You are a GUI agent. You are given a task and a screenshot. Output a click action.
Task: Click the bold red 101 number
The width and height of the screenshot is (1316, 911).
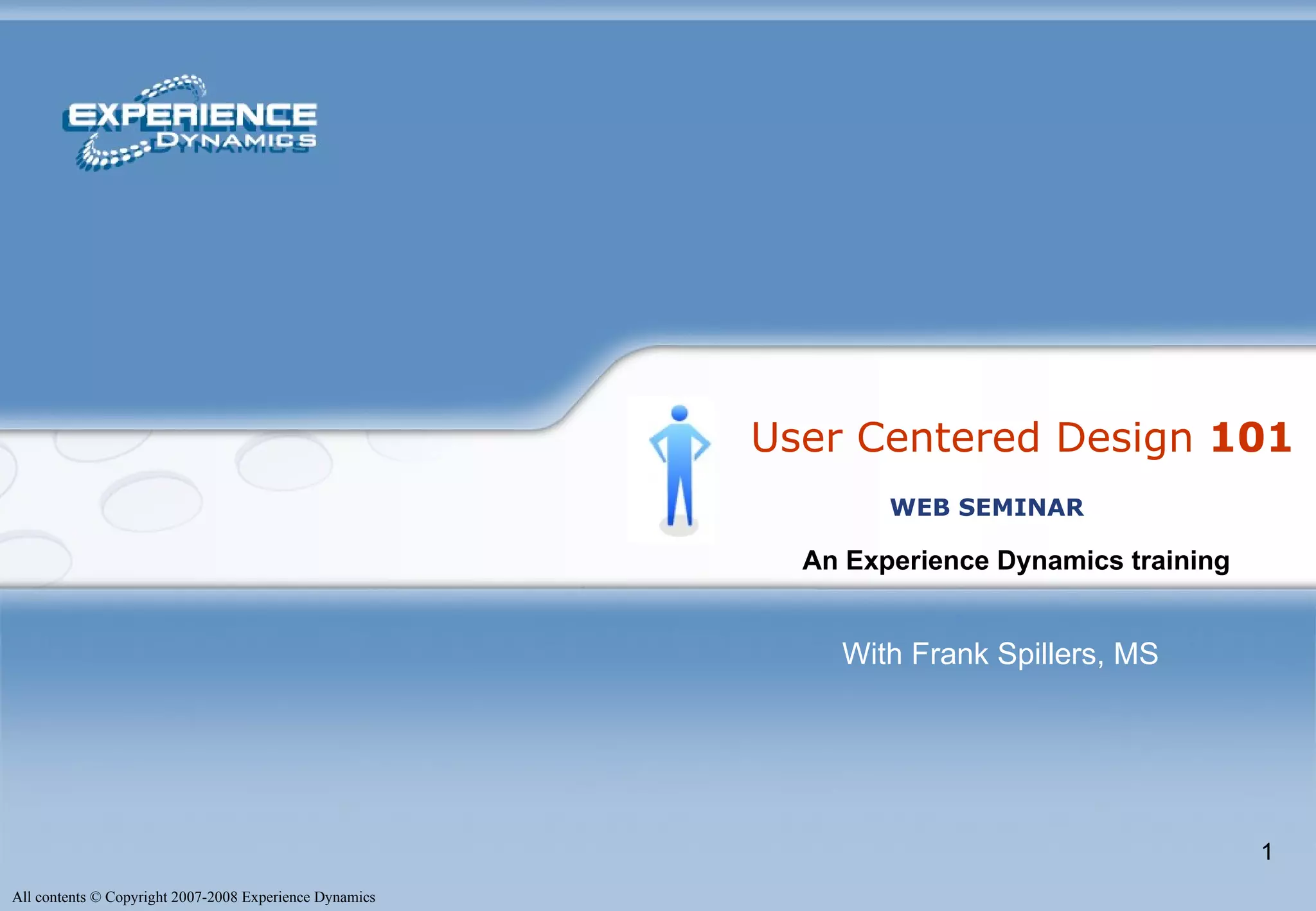pyautogui.click(x=1250, y=438)
